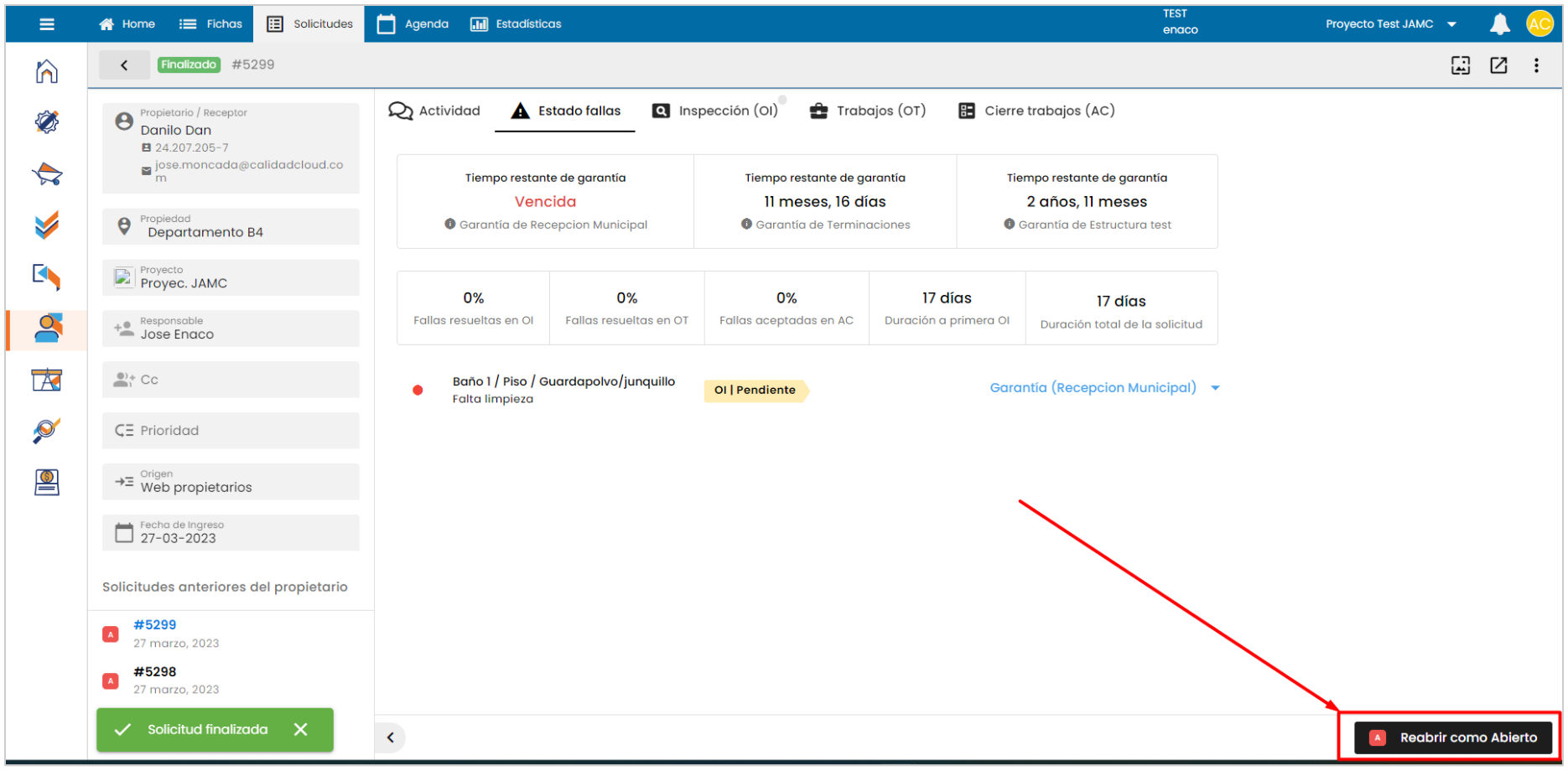Click Fallas resueltas en OT stat
Viewport: 1568px width, 771px height.
pyautogui.click(x=626, y=308)
